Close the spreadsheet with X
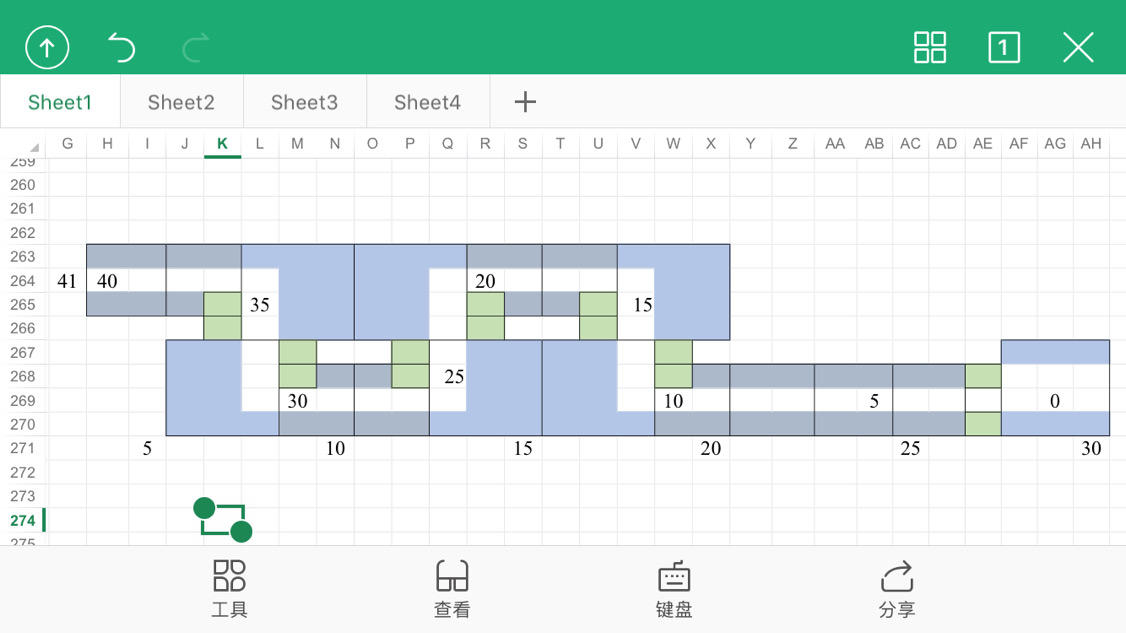 pyautogui.click(x=1078, y=47)
